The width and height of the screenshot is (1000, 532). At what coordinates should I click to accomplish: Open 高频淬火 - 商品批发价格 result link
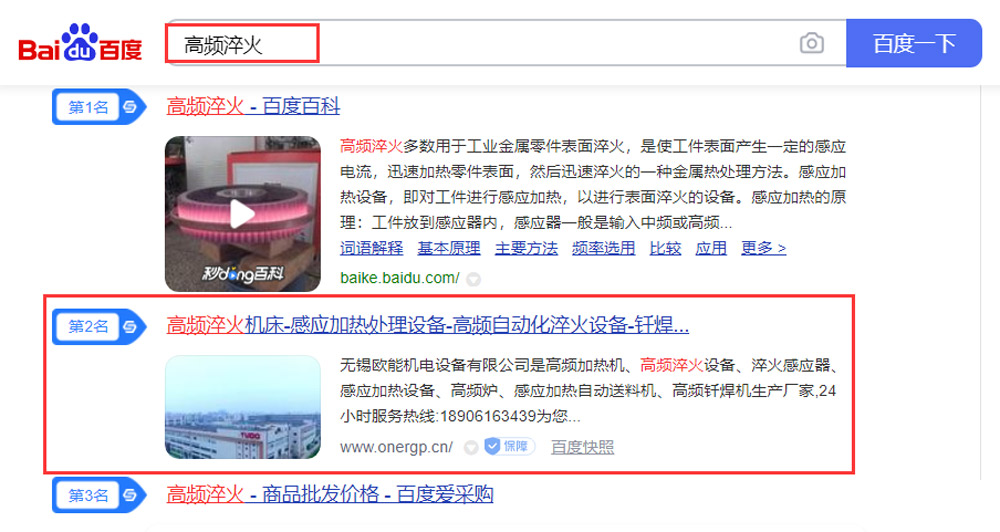pyautogui.click(x=330, y=494)
